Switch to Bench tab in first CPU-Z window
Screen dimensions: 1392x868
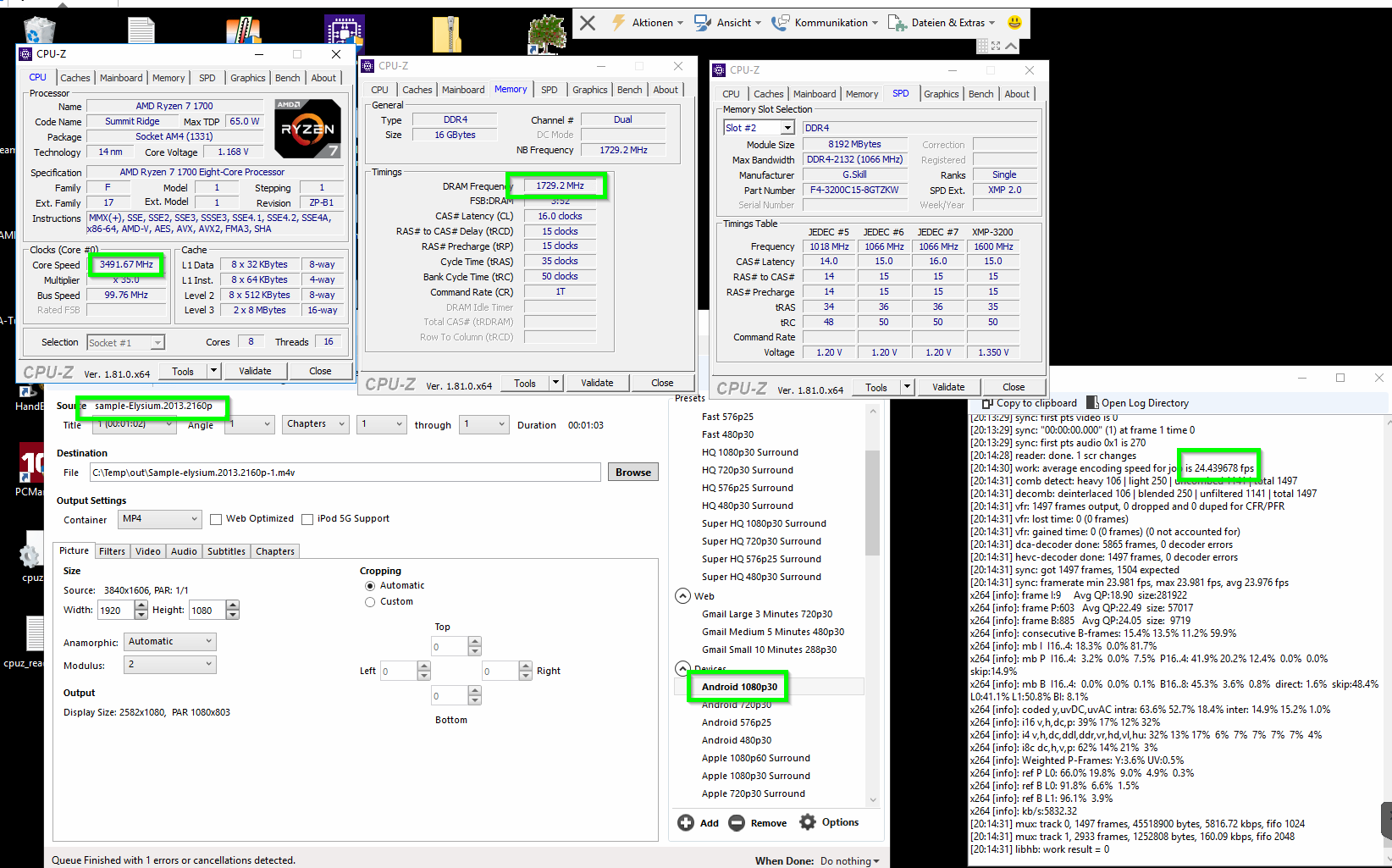click(x=288, y=78)
